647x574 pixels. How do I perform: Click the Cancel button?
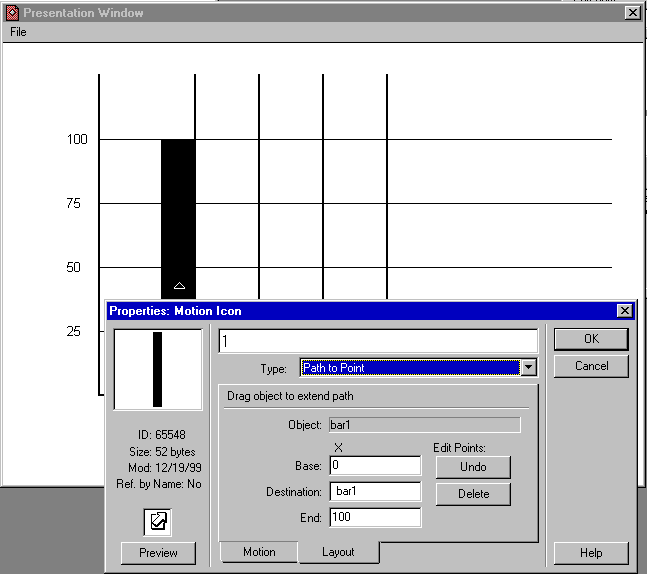click(591, 366)
